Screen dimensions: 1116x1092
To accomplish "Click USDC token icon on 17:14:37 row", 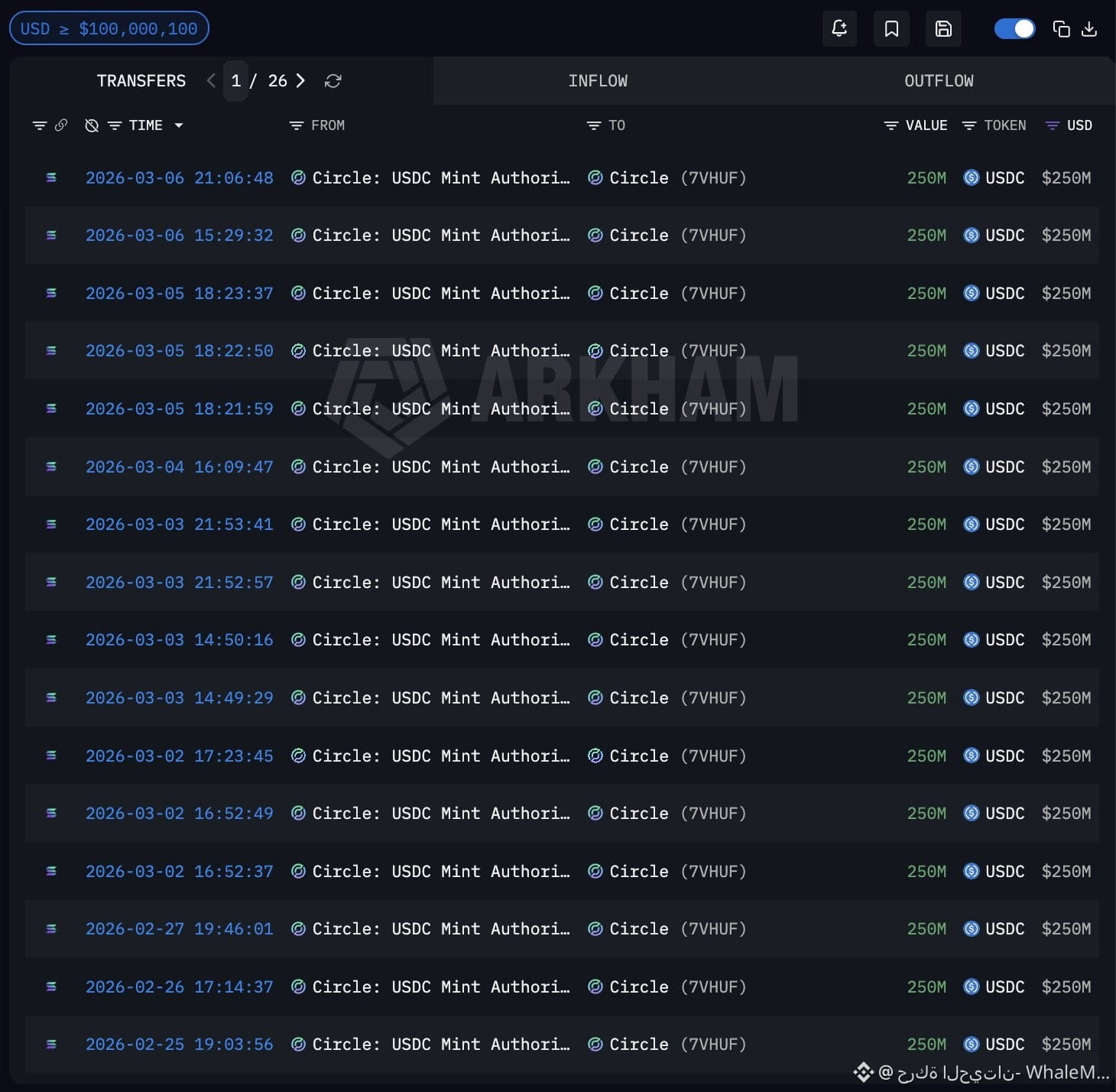I will pos(971,986).
